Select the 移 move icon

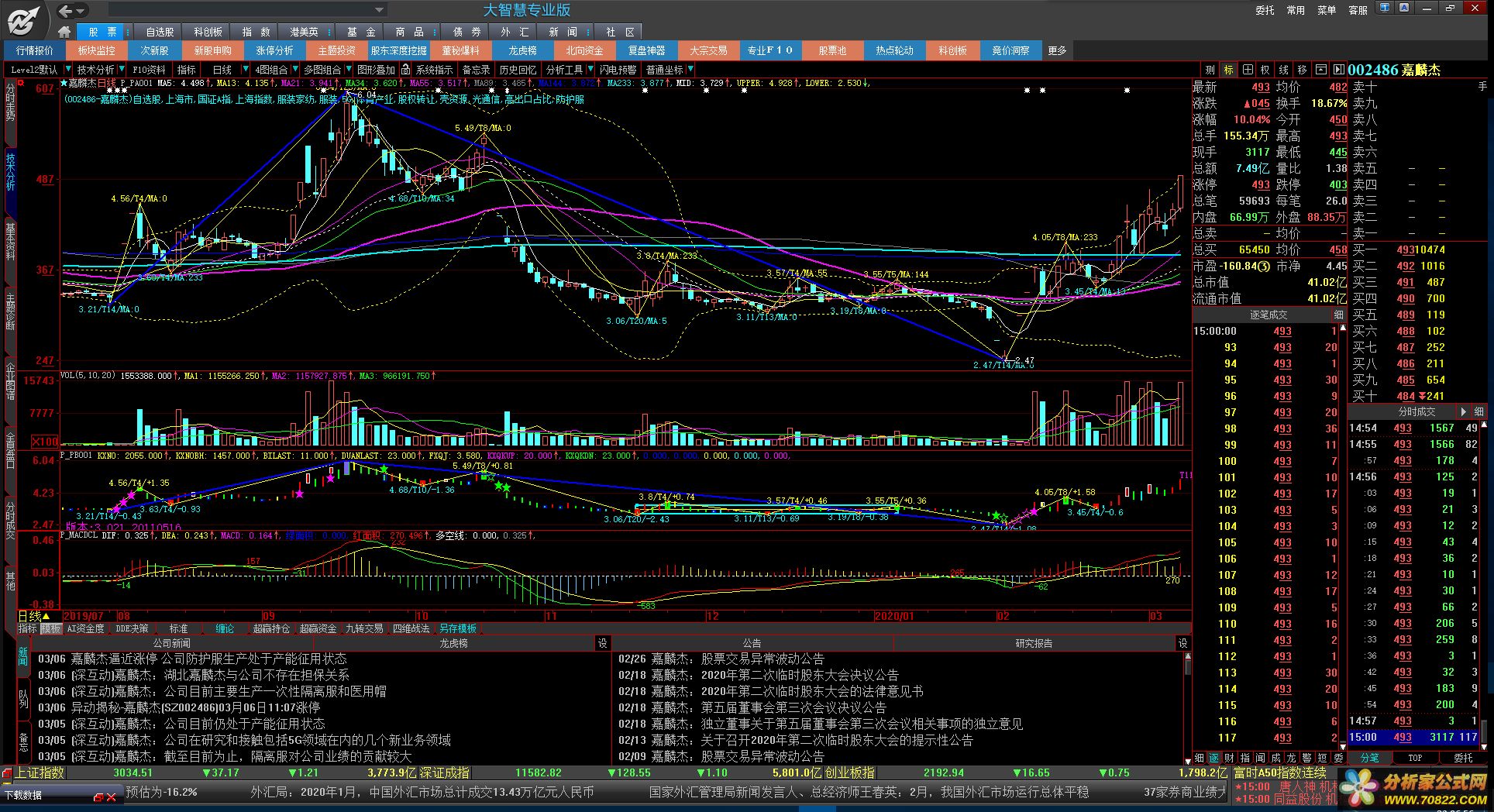pos(1303,70)
